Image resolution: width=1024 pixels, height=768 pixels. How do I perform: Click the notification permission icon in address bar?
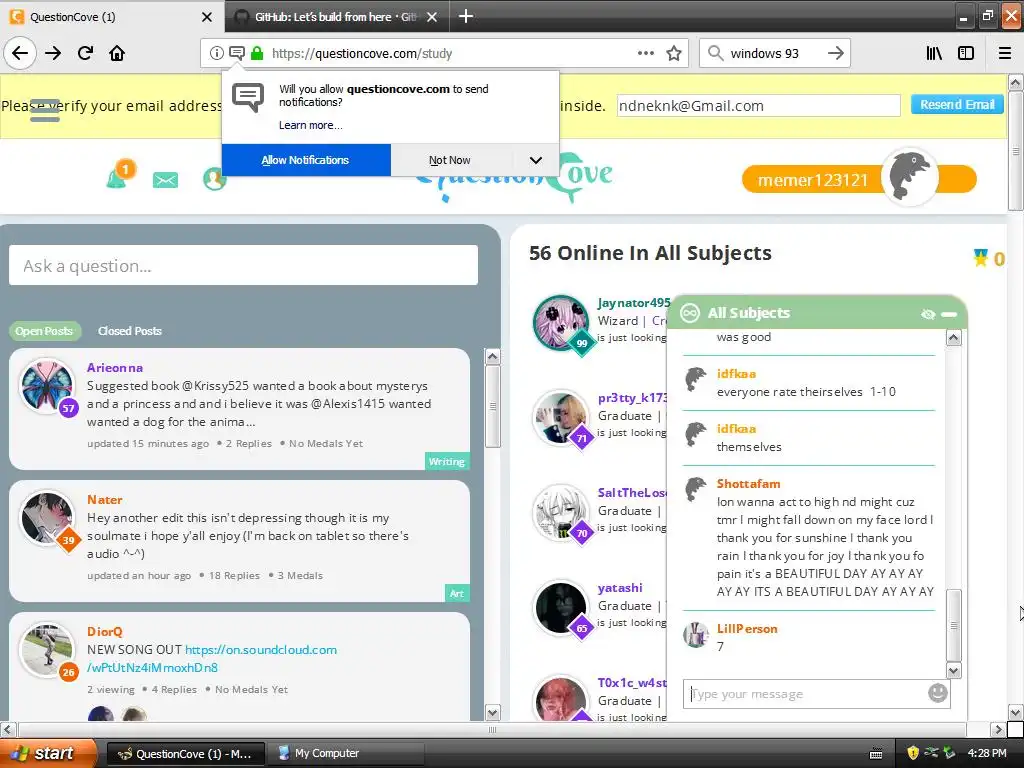236,54
